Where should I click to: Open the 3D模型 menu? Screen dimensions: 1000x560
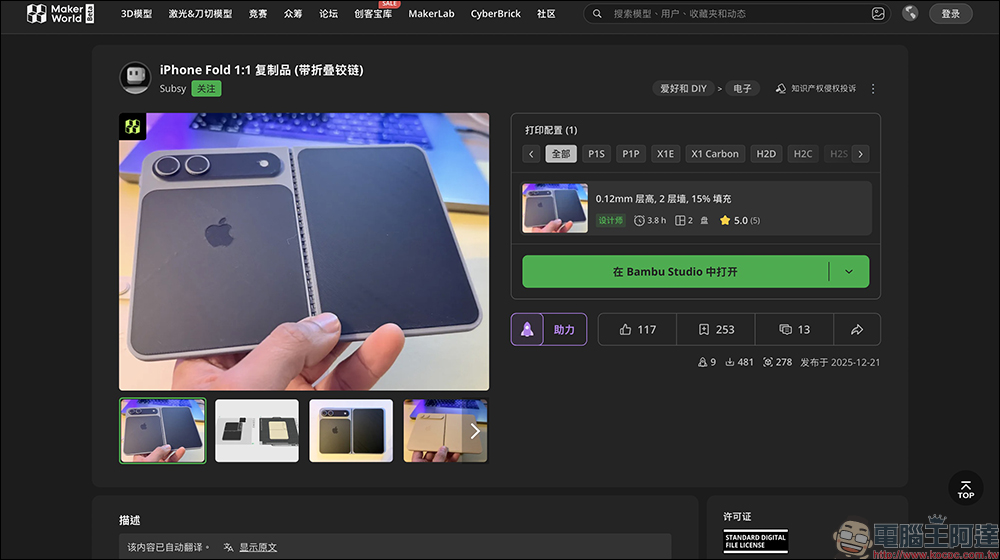click(x=136, y=13)
